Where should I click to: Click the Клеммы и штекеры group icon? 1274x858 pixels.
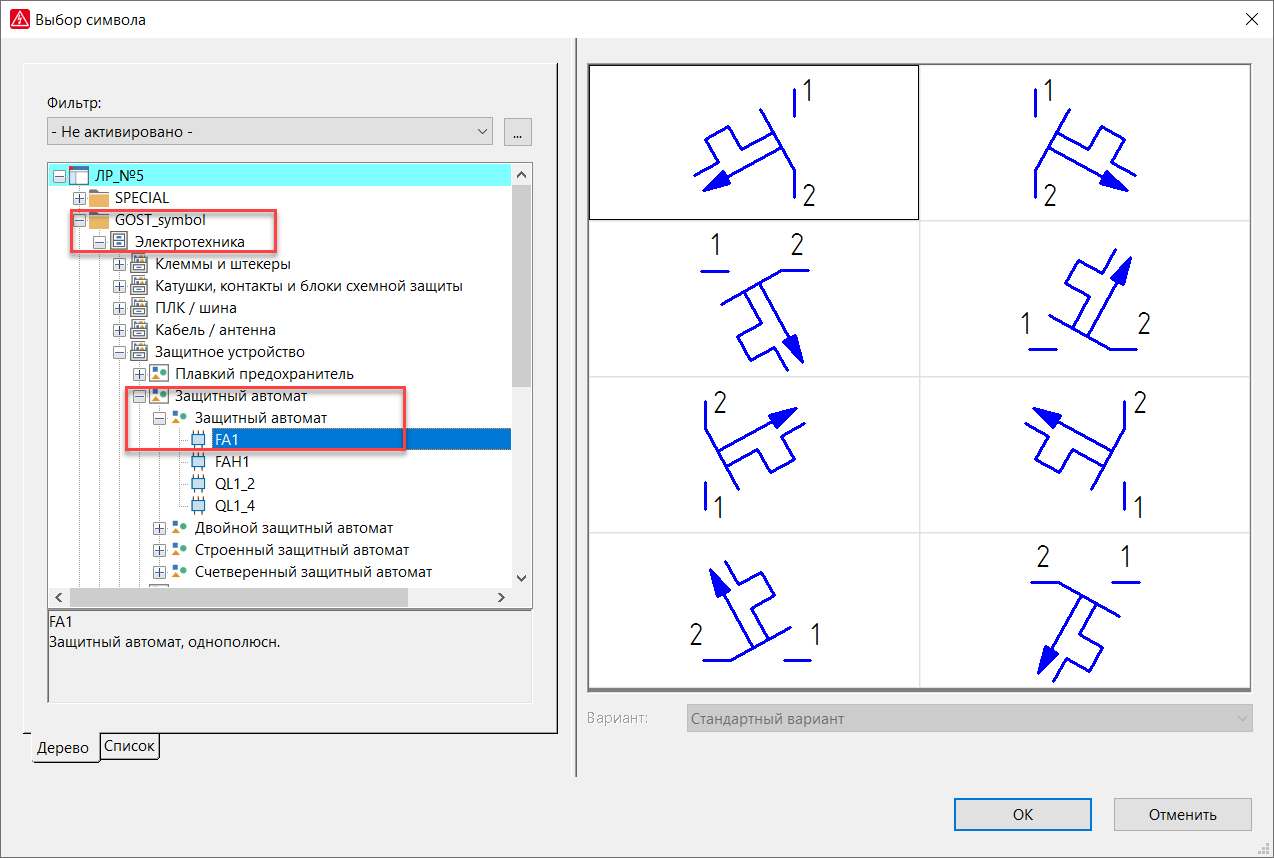tap(139, 264)
